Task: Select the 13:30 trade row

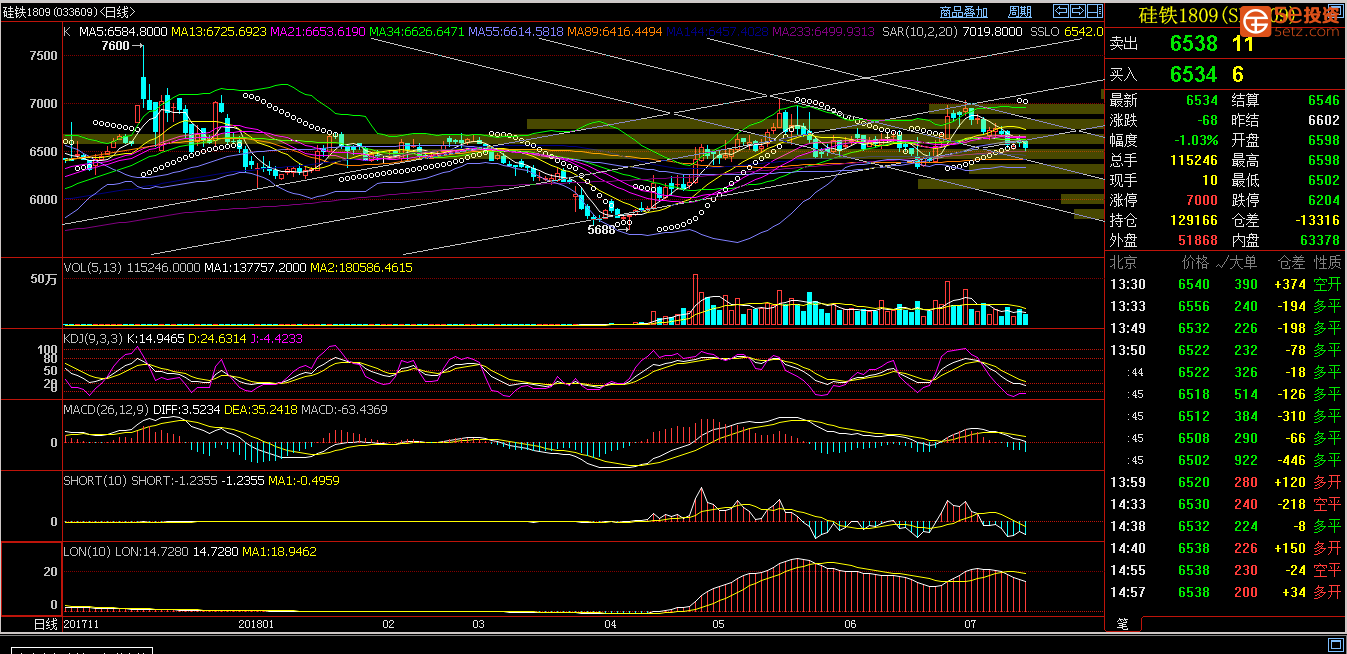Action: click(x=1225, y=284)
